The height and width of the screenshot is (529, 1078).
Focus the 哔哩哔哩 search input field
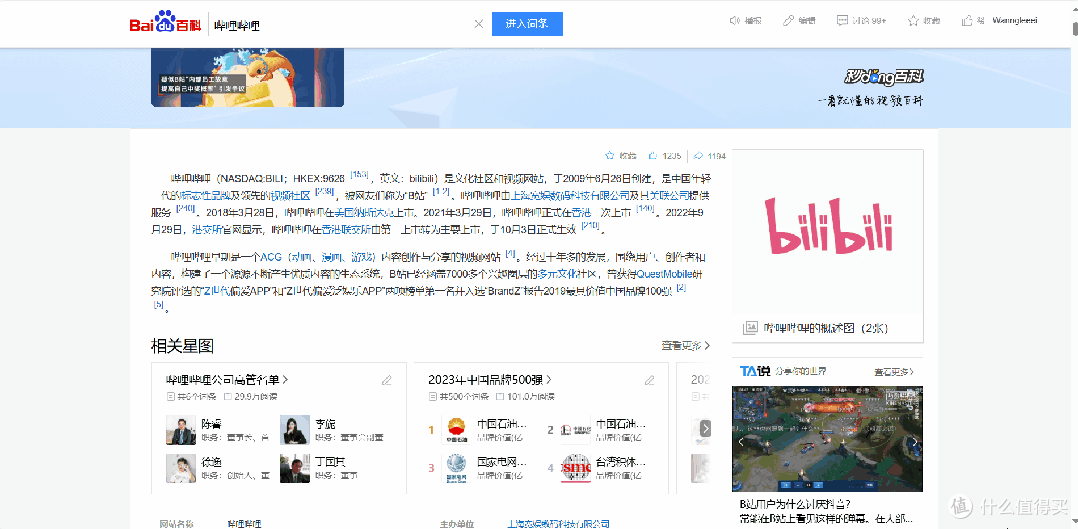pos(340,25)
